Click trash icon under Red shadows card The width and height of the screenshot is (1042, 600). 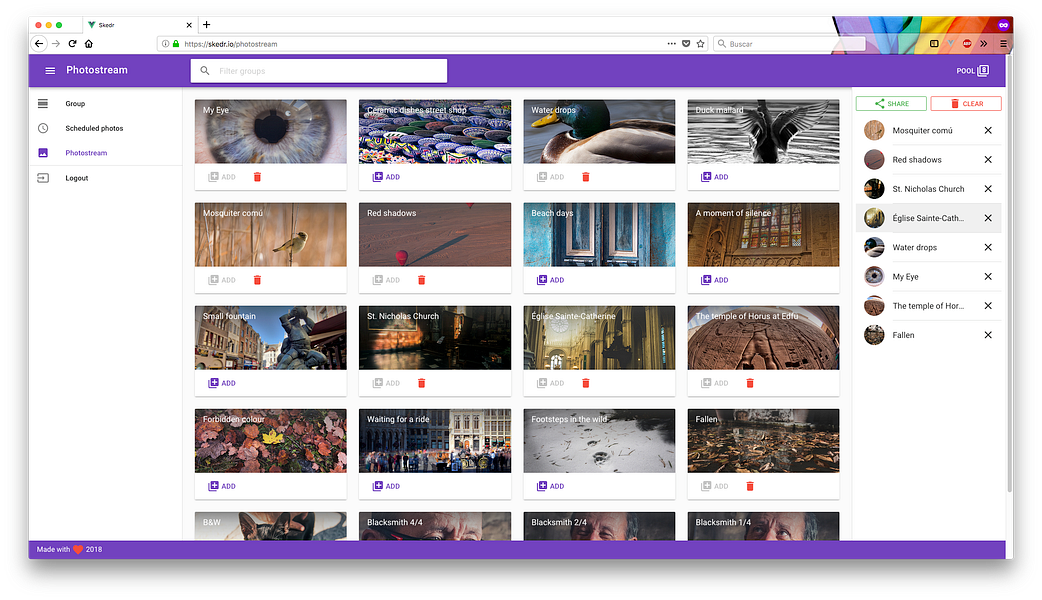tap(421, 280)
